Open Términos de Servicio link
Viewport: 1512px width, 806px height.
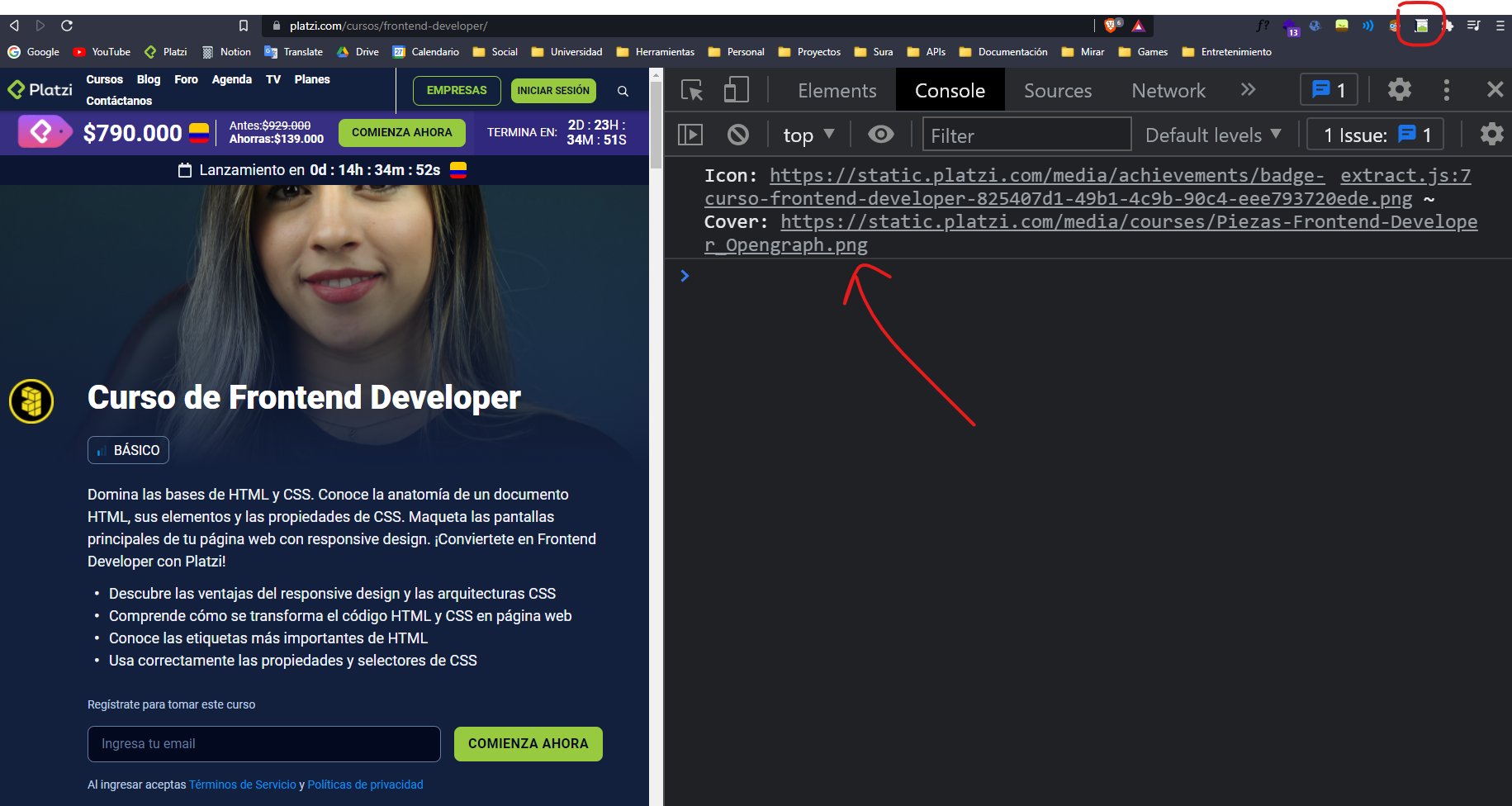(243, 785)
